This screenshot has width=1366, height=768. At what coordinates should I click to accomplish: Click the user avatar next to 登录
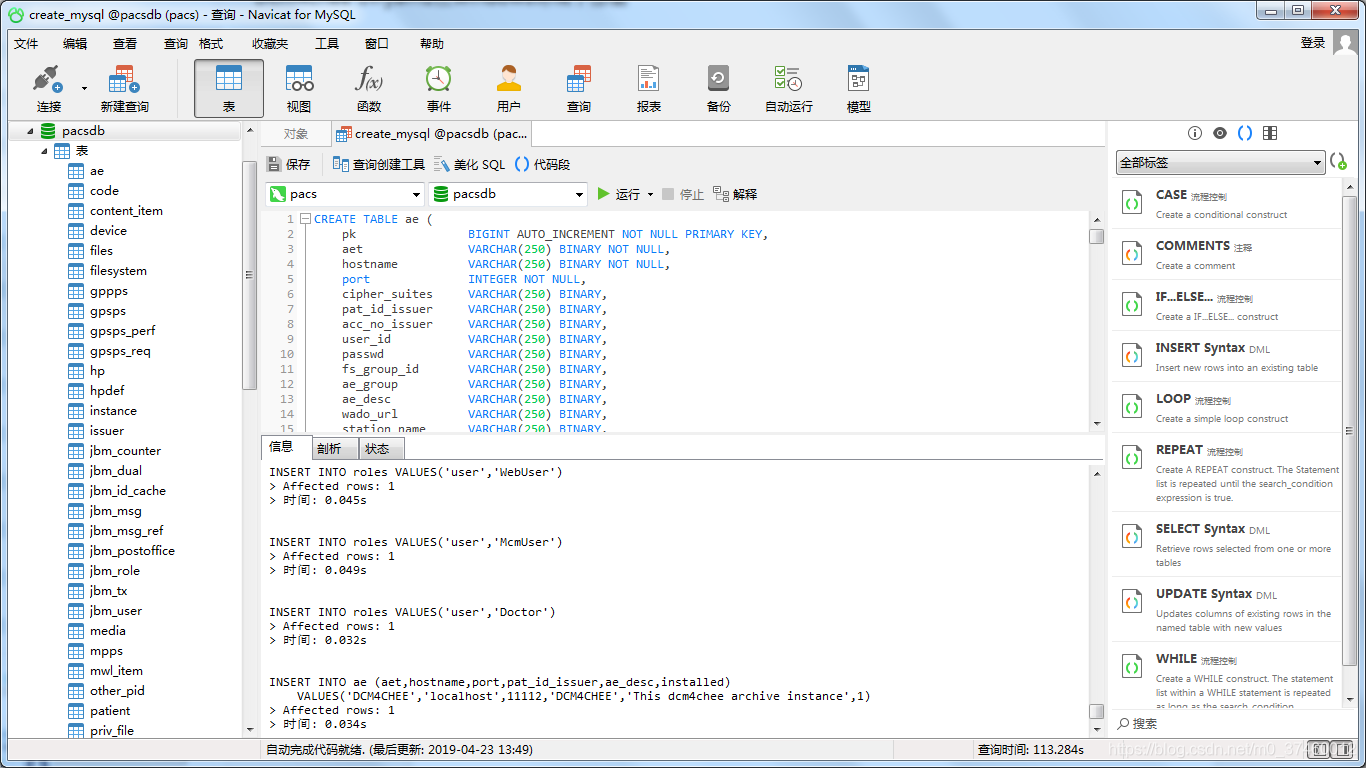(1345, 43)
